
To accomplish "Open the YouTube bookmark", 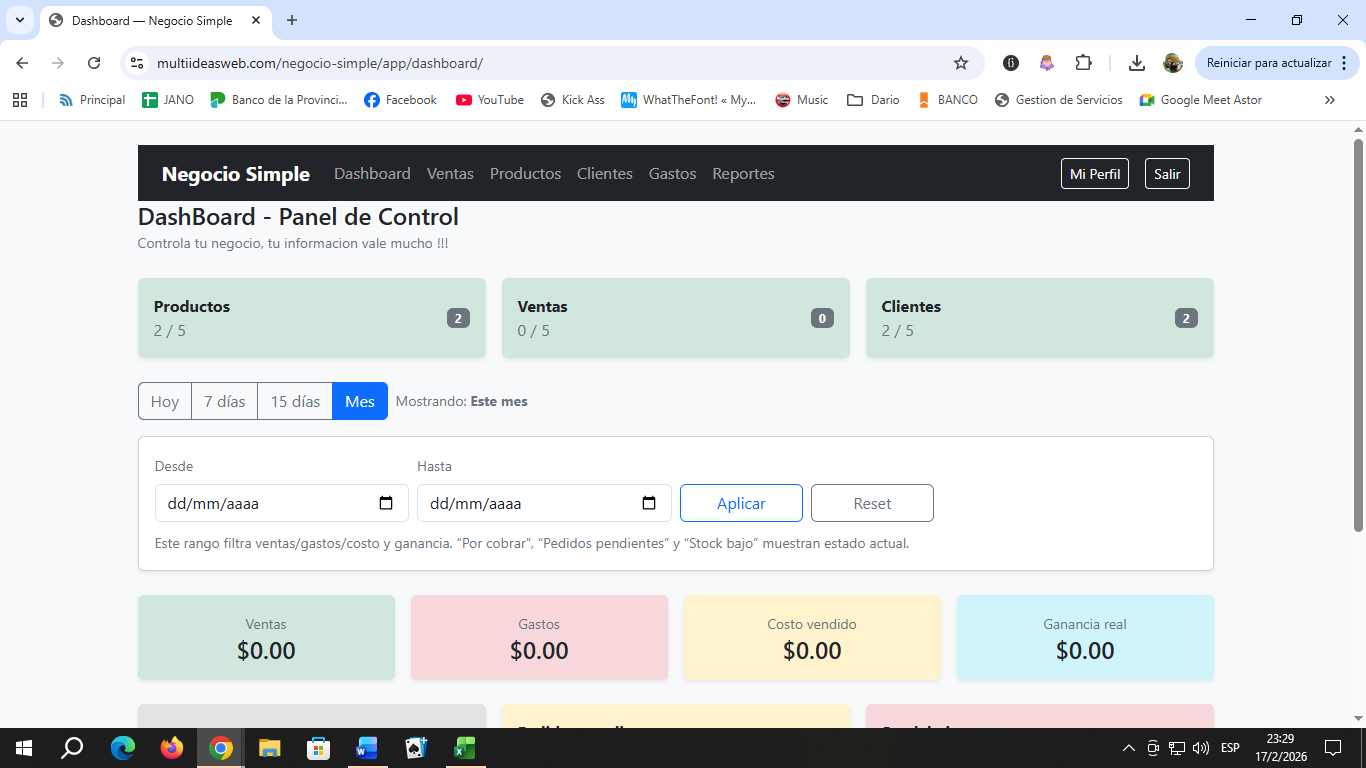I will (x=489, y=99).
